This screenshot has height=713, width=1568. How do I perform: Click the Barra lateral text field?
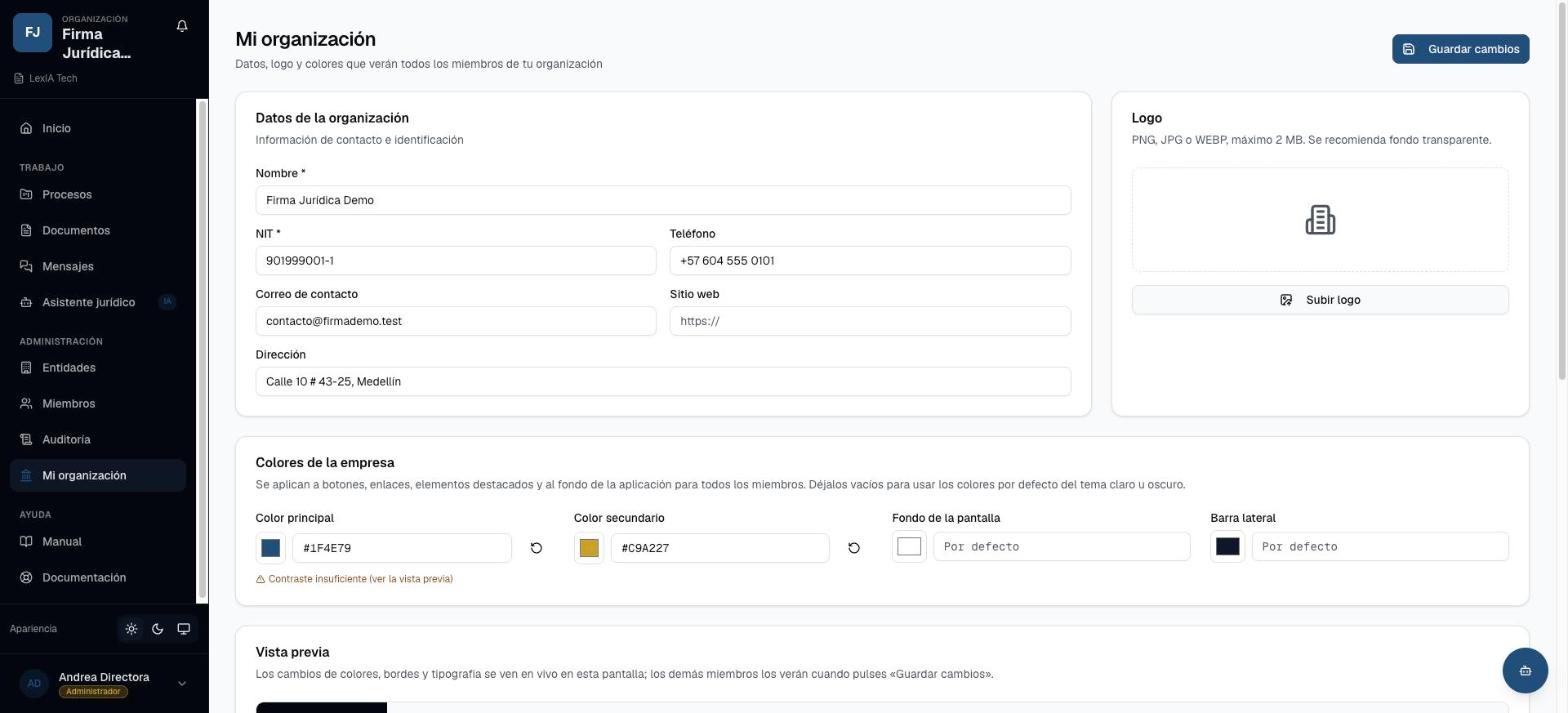(1380, 547)
